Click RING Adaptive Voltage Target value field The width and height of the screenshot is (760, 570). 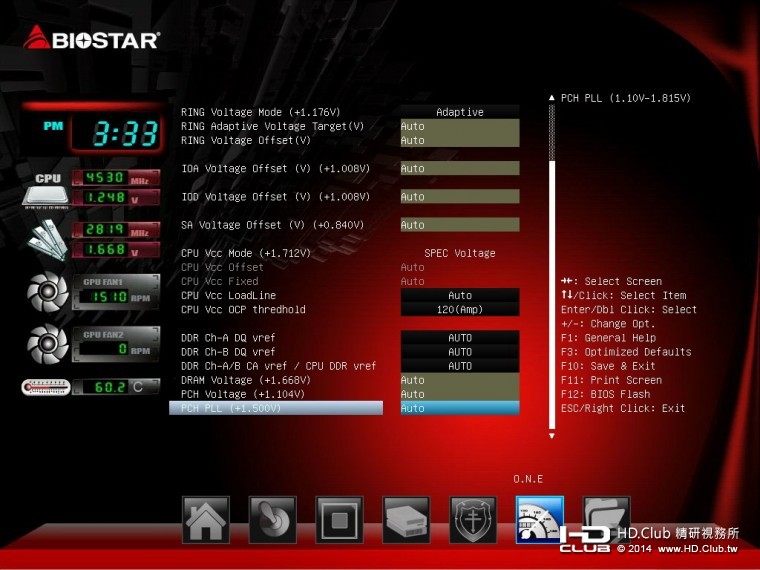(x=459, y=126)
